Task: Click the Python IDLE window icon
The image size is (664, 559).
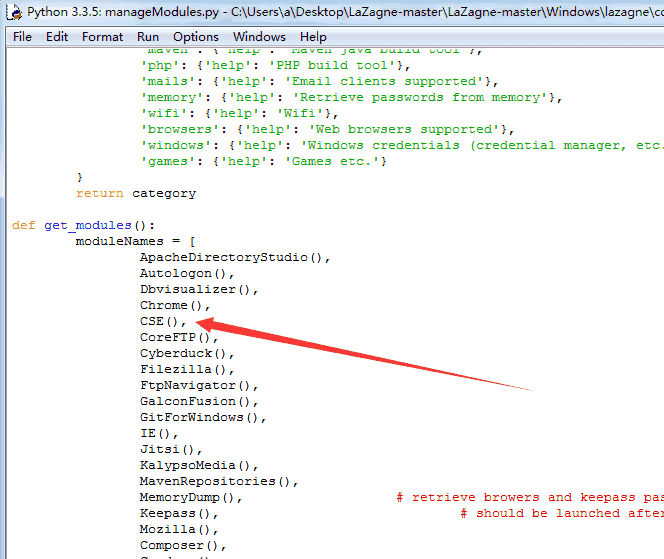Action: [14, 12]
